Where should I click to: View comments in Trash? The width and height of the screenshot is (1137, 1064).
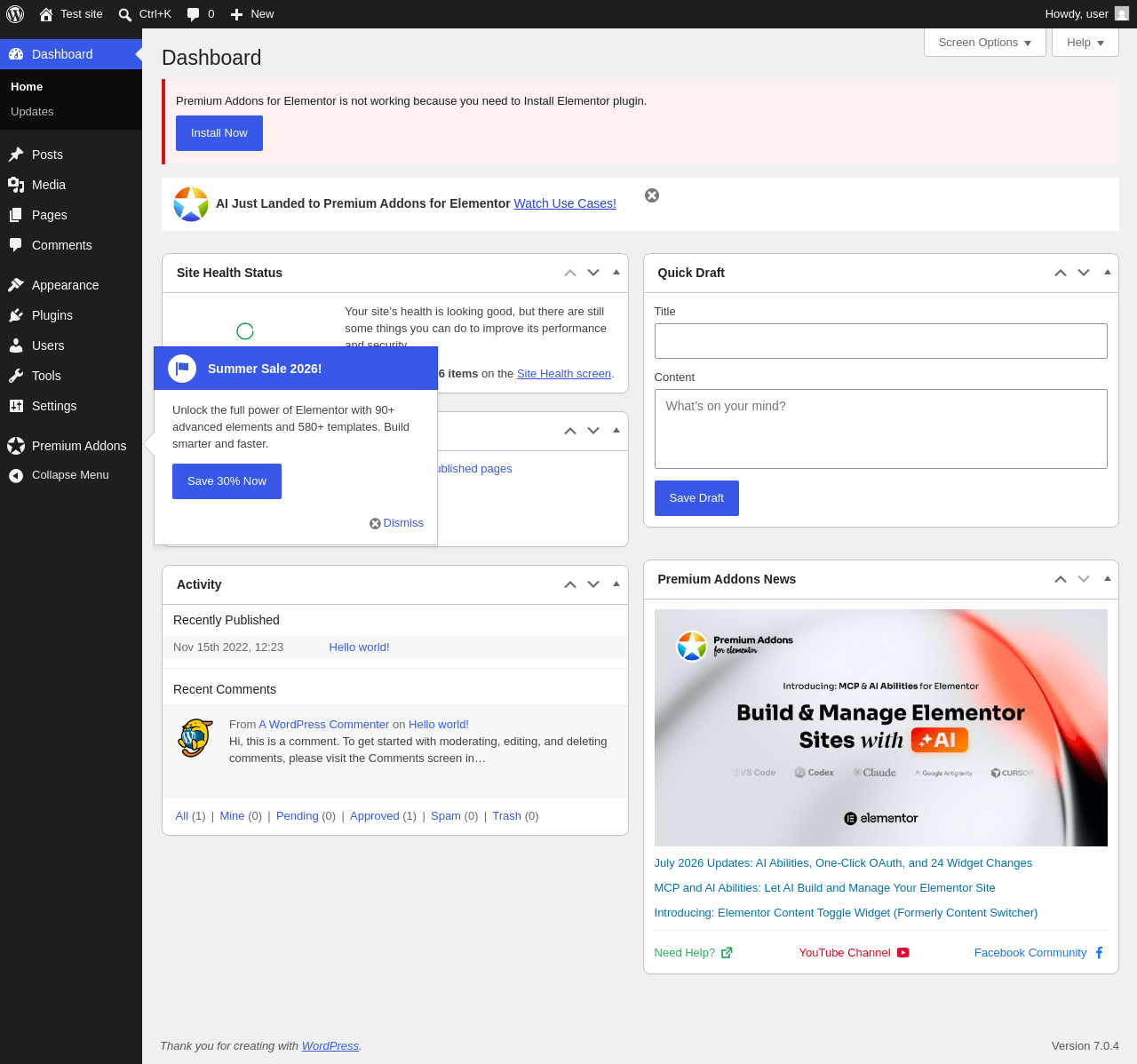[x=507, y=816]
